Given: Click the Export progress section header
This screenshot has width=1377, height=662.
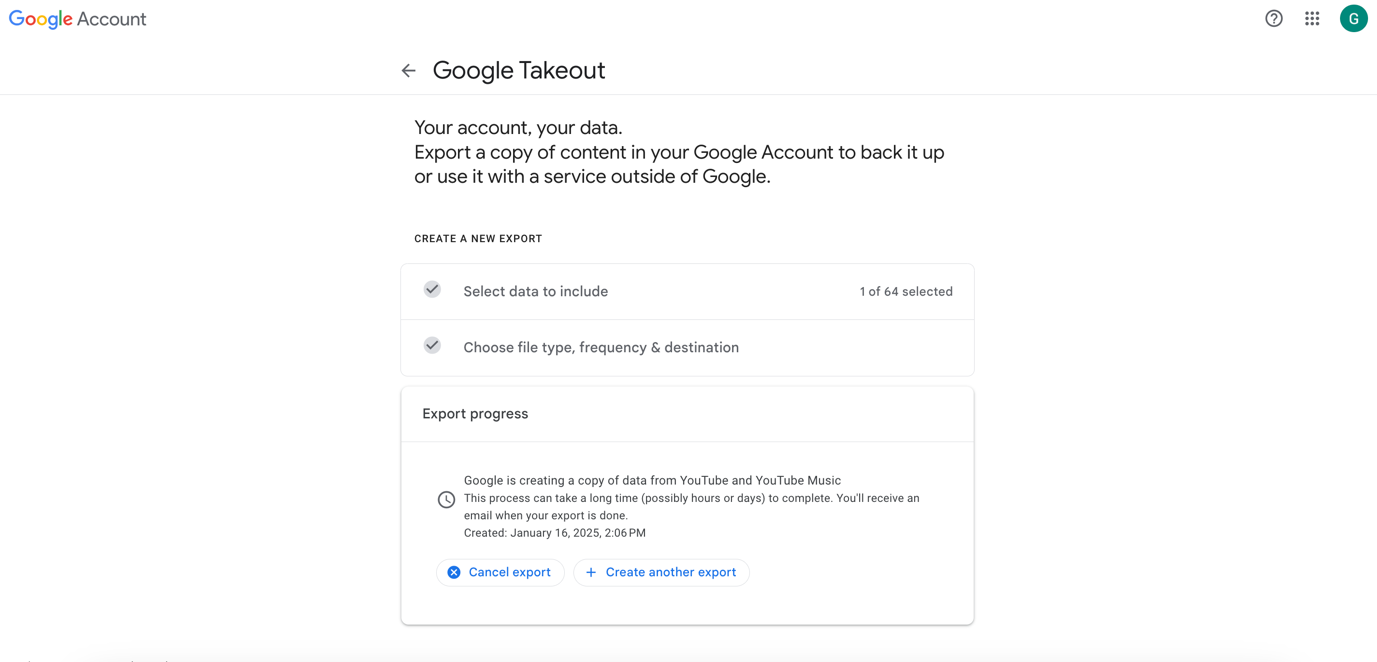Looking at the screenshot, I should pos(475,414).
